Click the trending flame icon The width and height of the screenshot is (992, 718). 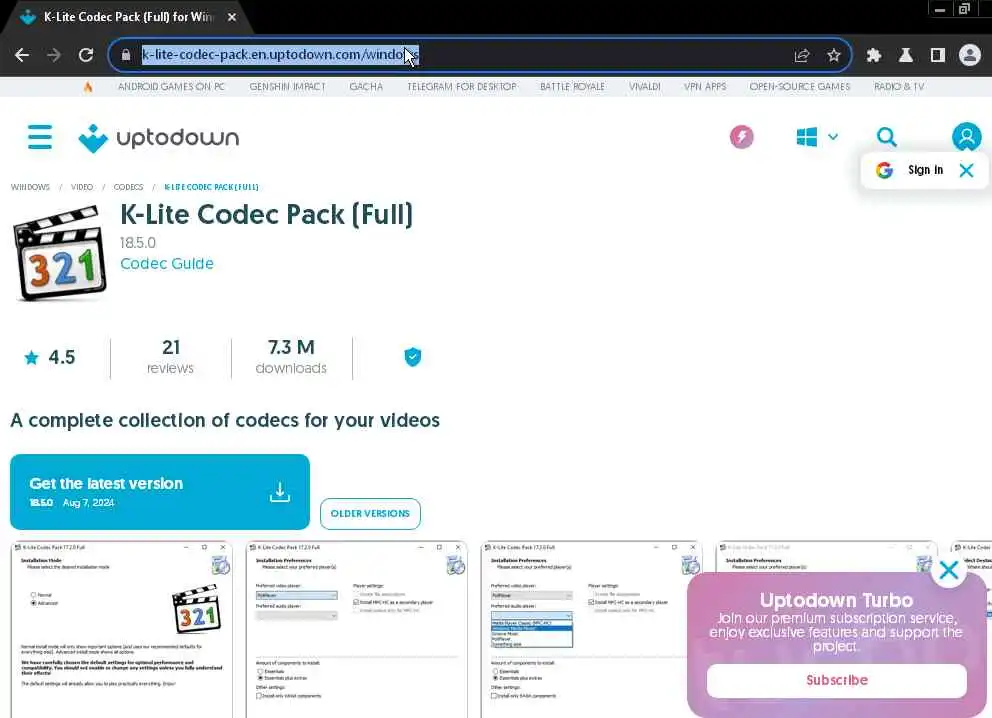(88, 87)
